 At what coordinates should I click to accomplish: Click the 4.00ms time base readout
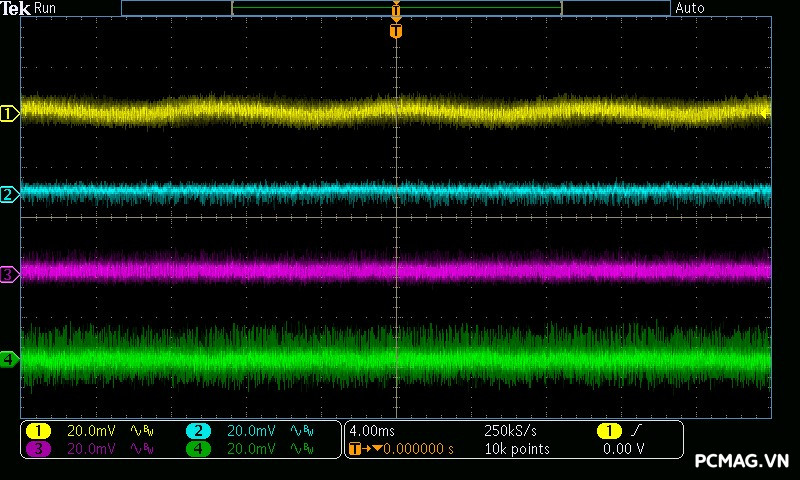pyautogui.click(x=369, y=431)
